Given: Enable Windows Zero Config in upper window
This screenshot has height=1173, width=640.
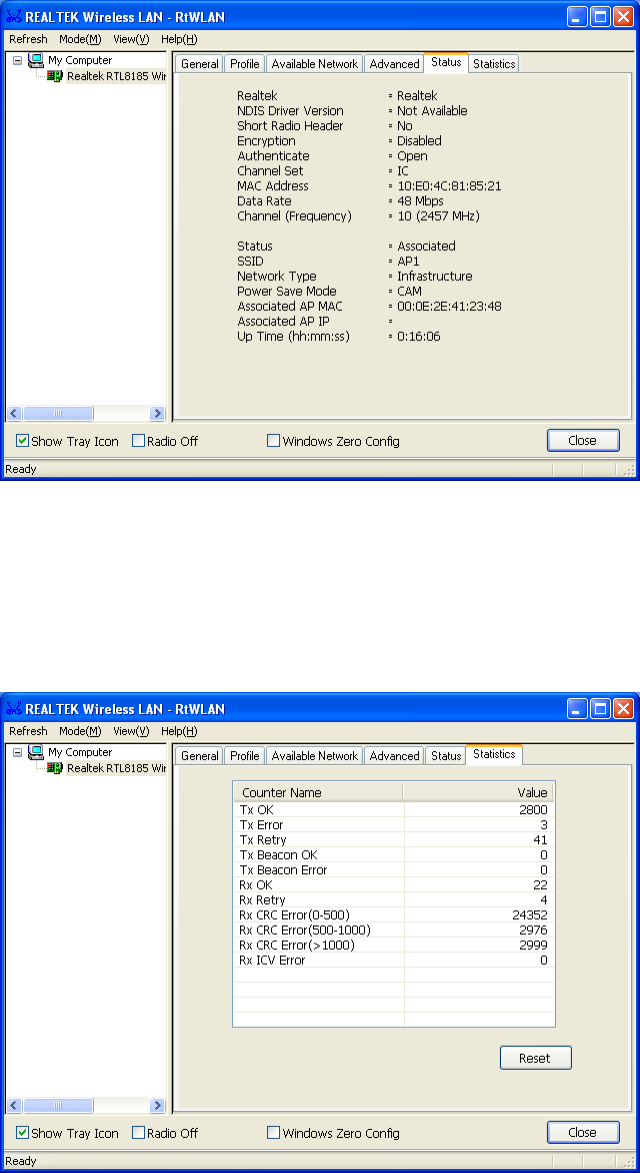Looking at the screenshot, I should point(273,441).
